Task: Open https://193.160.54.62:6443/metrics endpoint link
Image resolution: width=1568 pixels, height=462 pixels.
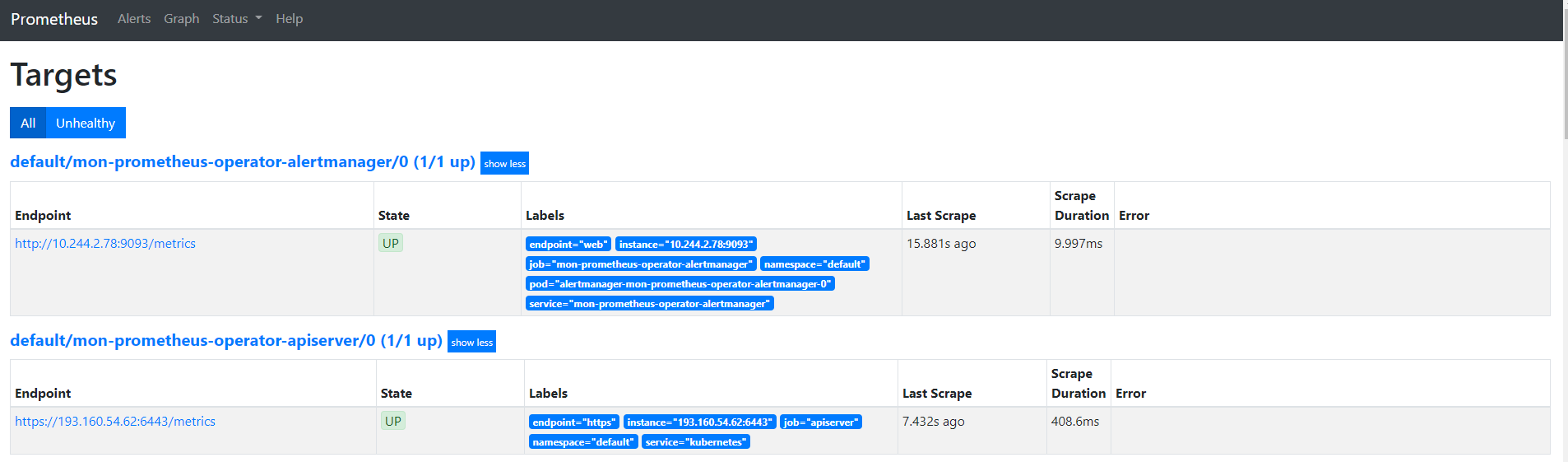Action: coord(115,422)
